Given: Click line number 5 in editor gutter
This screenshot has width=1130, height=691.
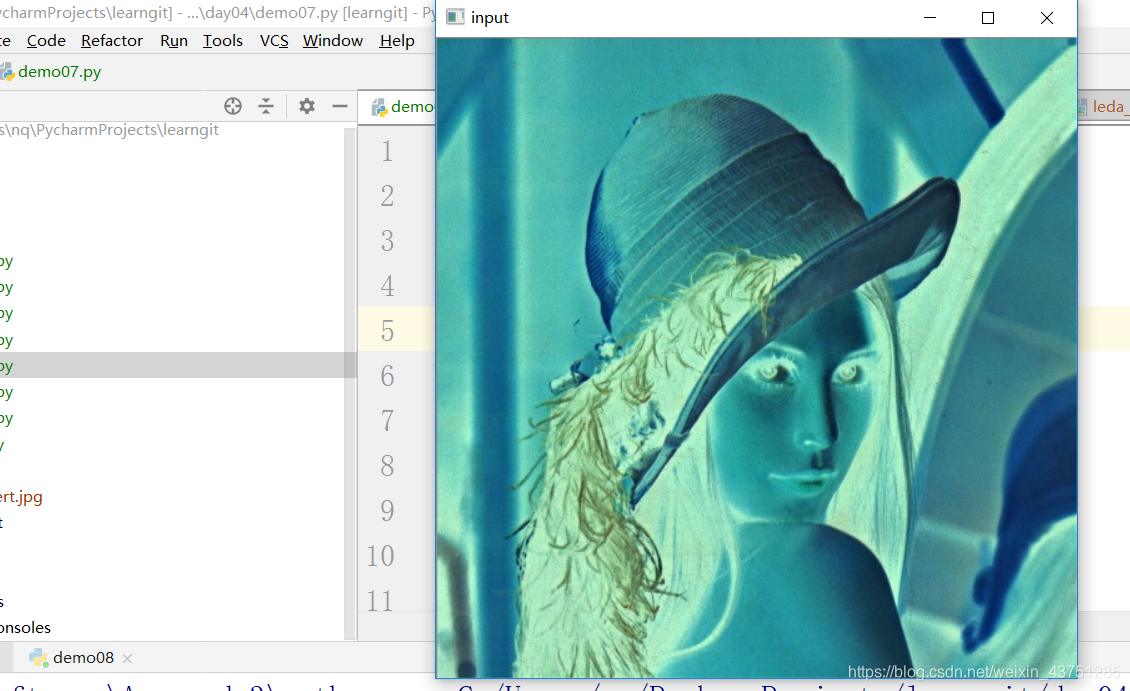Looking at the screenshot, I should pyautogui.click(x=387, y=331).
